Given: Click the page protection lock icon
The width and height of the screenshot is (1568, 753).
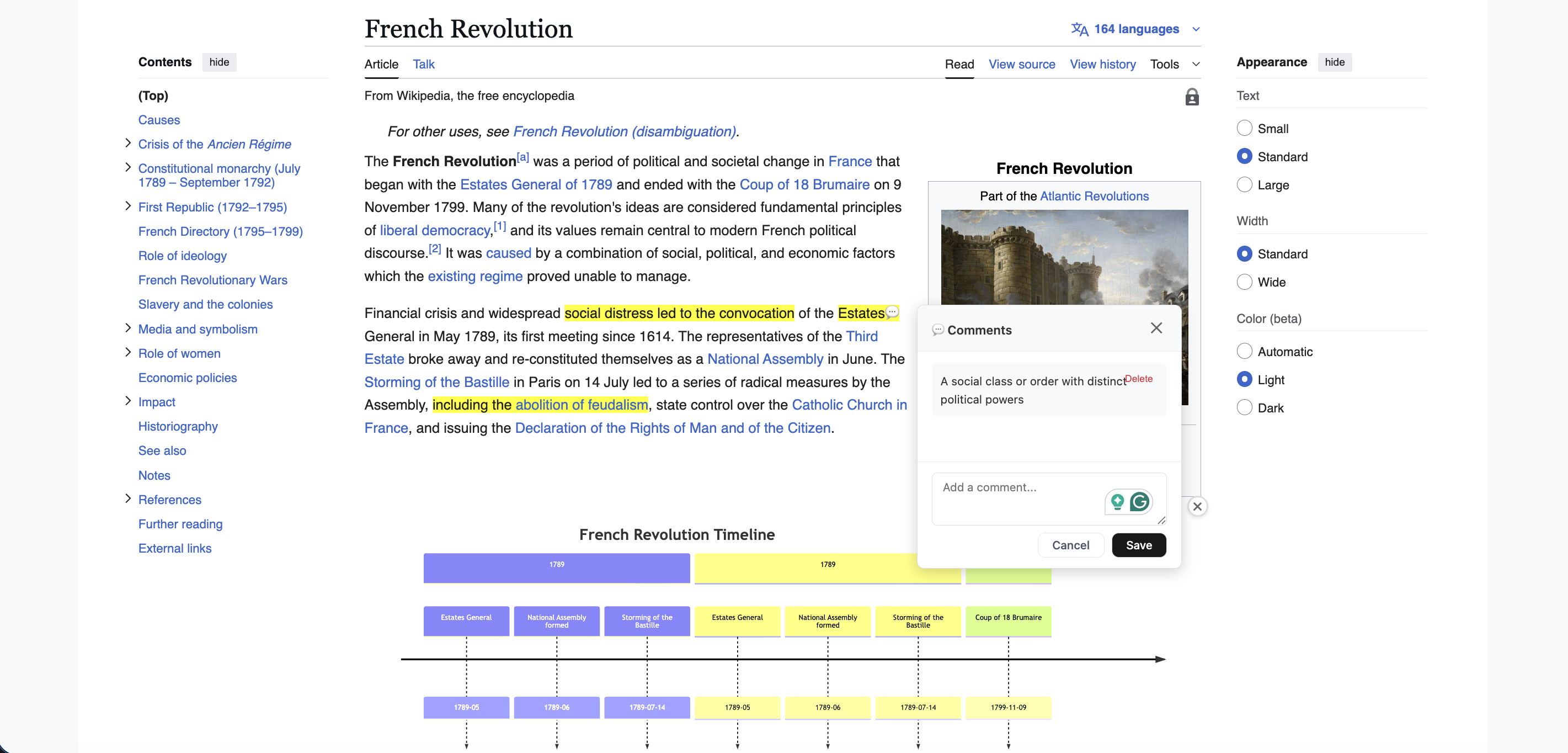Looking at the screenshot, I should tap(1191, 97).
